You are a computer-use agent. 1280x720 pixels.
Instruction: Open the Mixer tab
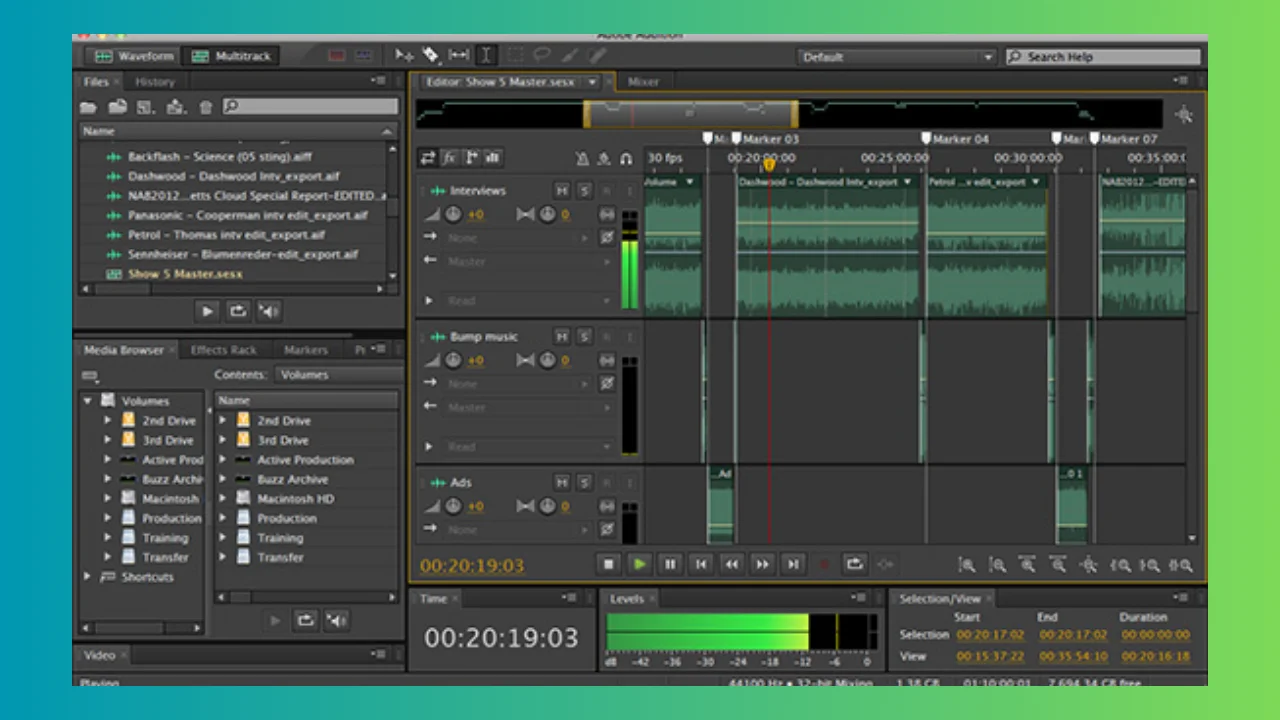click(643, 82)
